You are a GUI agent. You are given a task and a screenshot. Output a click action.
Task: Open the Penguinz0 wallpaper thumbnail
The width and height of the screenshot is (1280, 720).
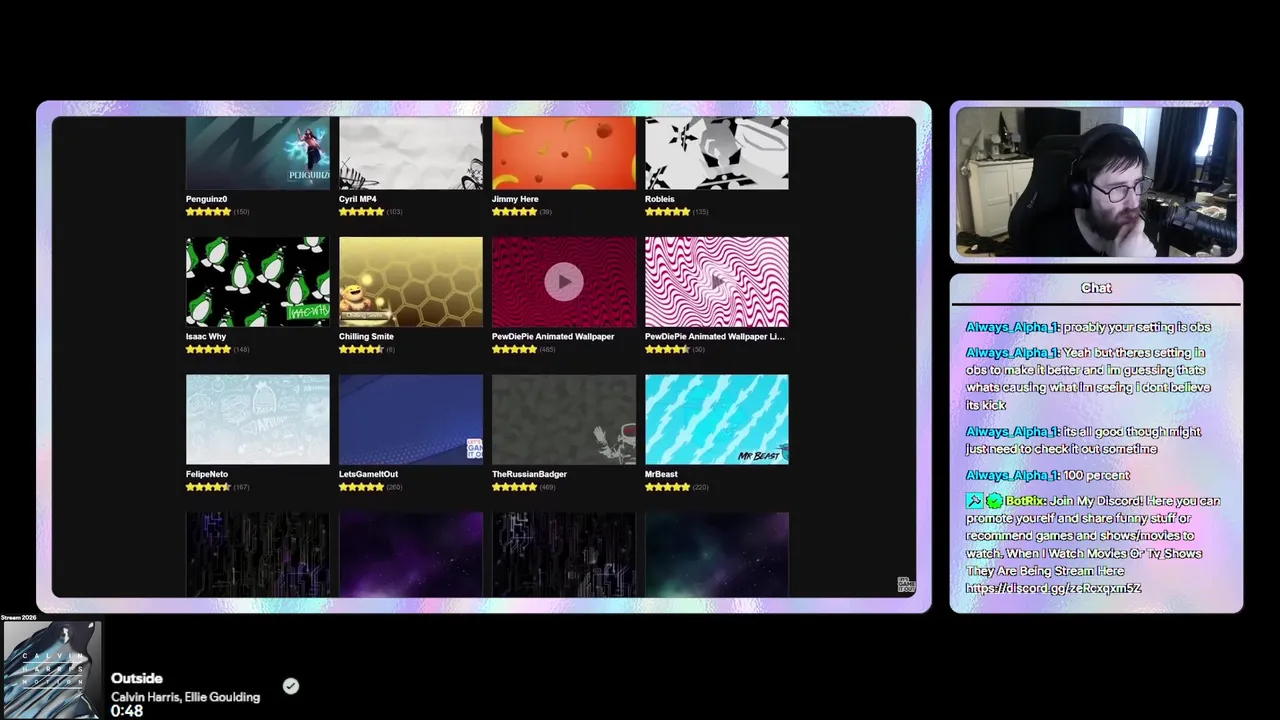coord(257,153)
